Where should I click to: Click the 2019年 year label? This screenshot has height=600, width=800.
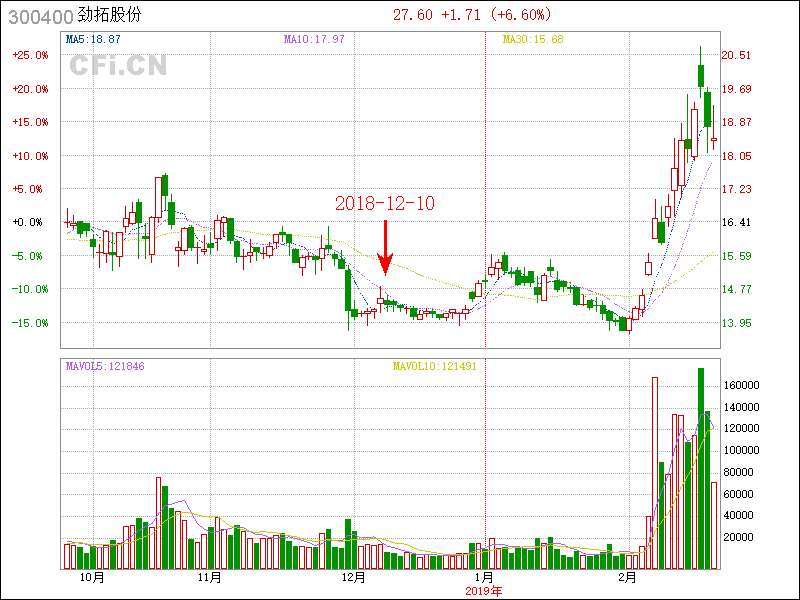click(x=484, y=591)
